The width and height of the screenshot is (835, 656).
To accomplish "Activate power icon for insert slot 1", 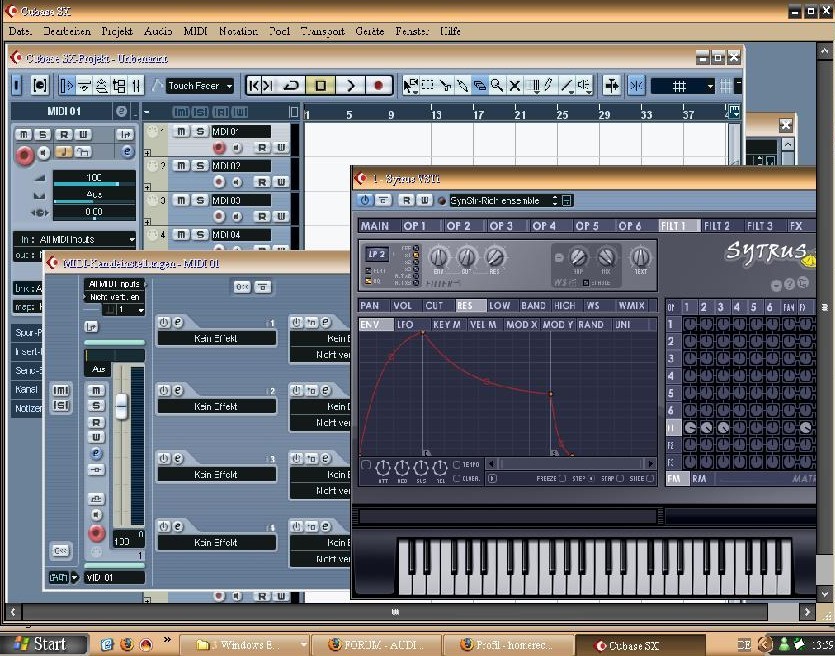I will coord(164,322).
